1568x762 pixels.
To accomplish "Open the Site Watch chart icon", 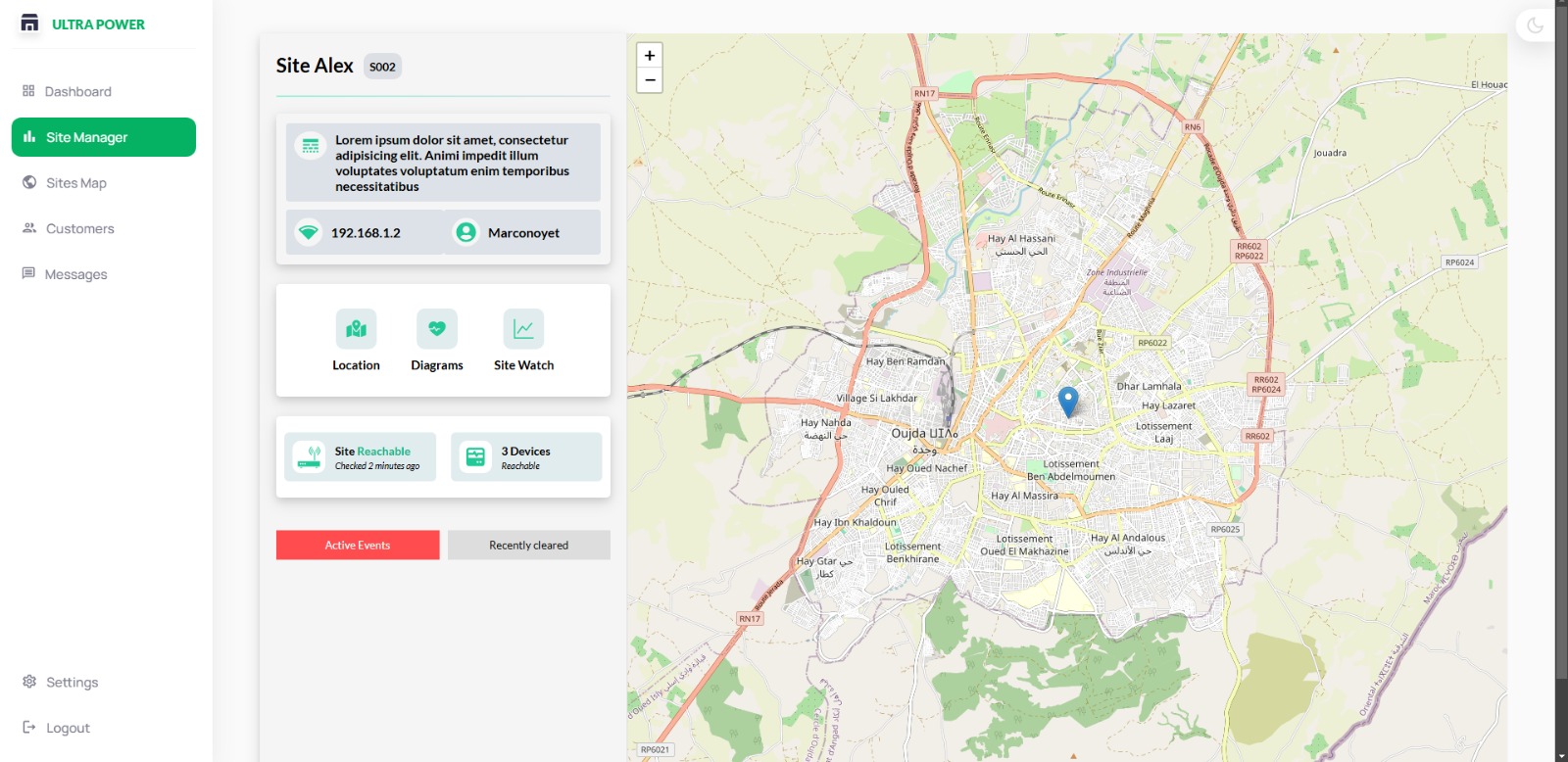I will click(523, 329).
